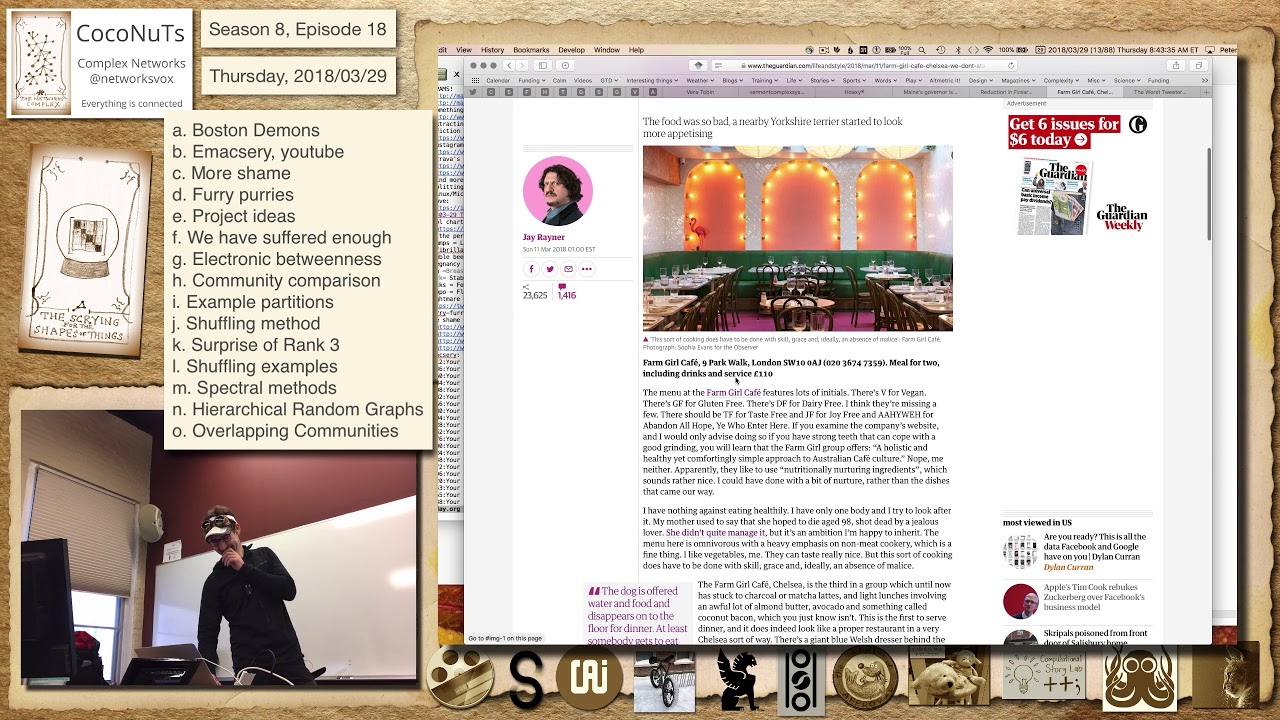Expand the Stories bookmarks folder
Image resolution: width=1280 pixels, height=720 pixels.
pyautogui.click(x=824, y=81)
